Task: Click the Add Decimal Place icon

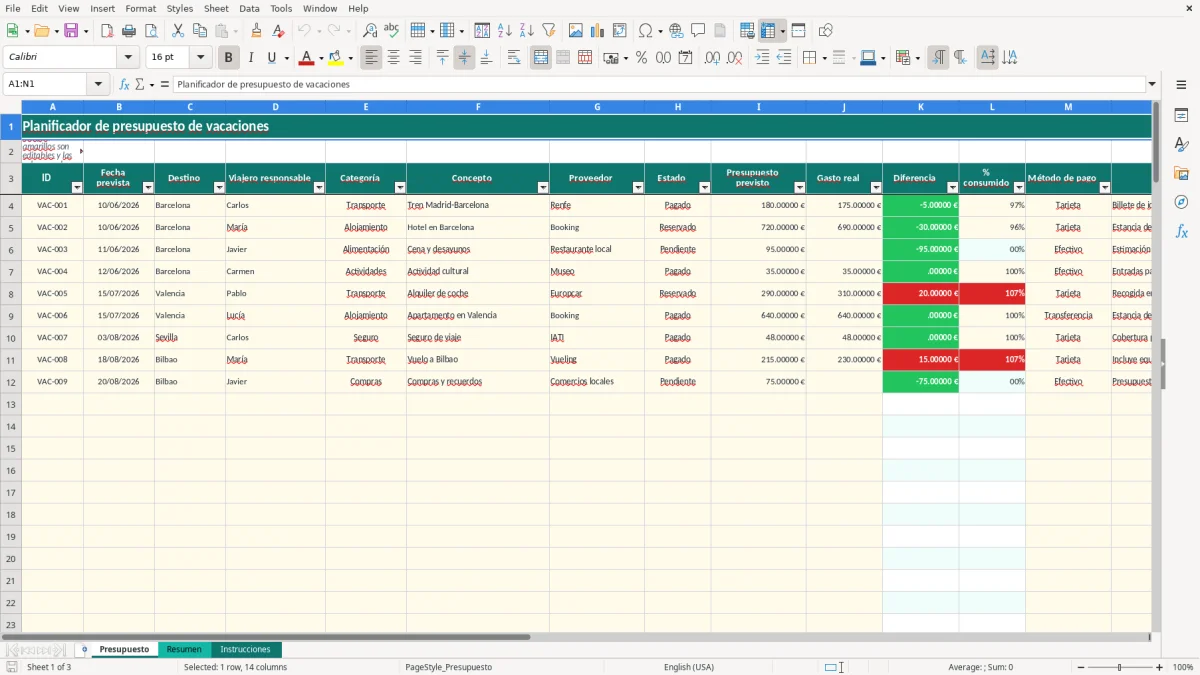Action: click(x=712, y=58)
